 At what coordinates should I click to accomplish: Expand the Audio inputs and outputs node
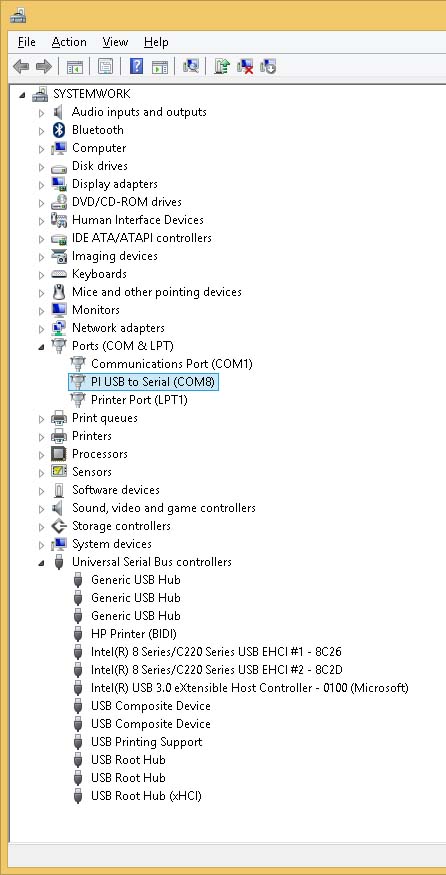click(41, 113)
